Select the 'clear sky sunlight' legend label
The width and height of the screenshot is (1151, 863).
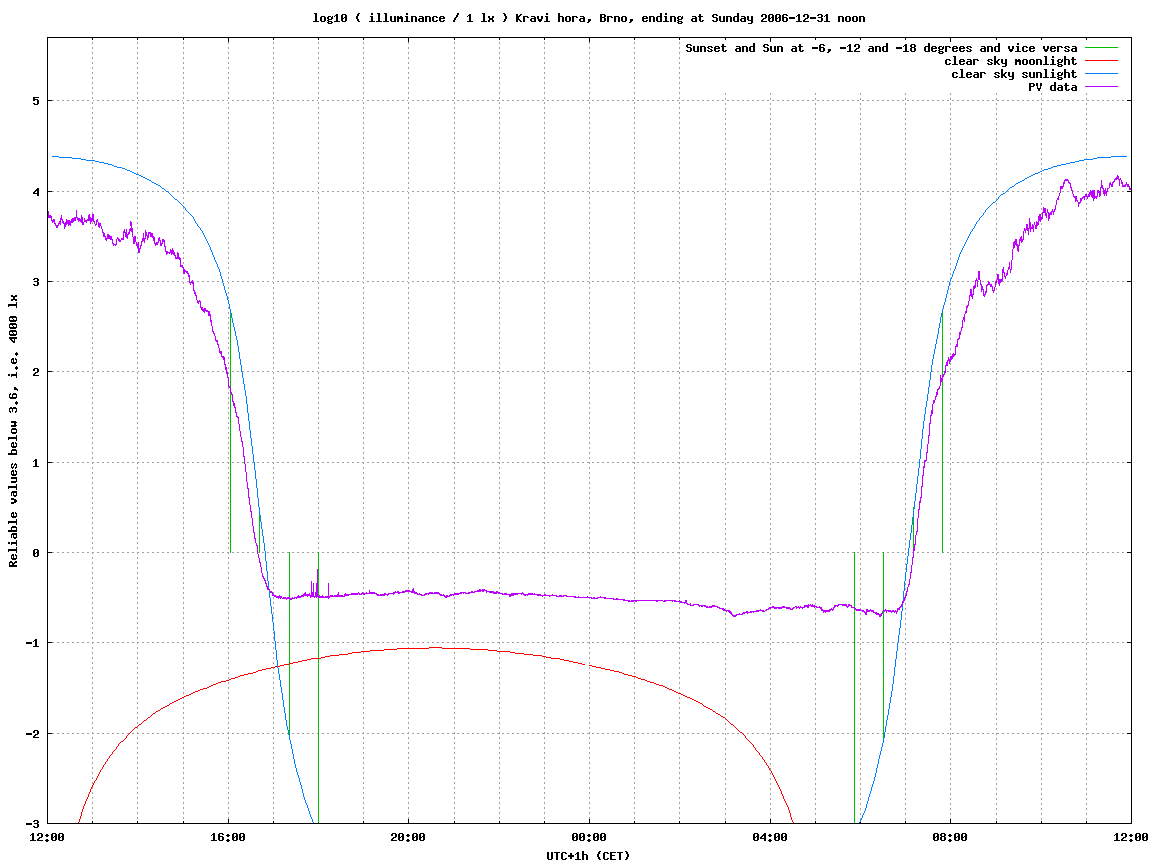pos(1014,74)
